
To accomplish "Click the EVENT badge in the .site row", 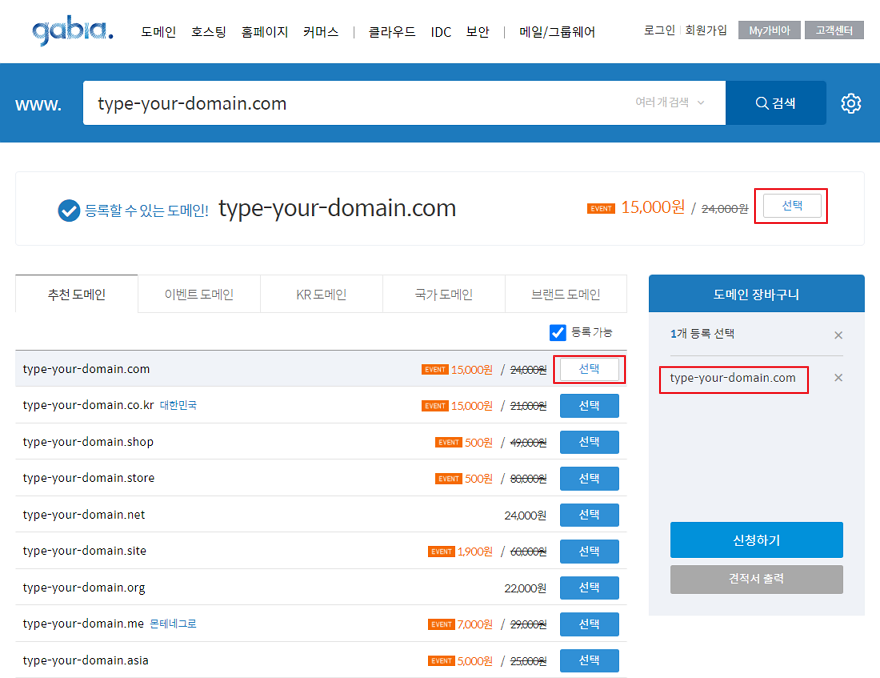I will 441,552.
